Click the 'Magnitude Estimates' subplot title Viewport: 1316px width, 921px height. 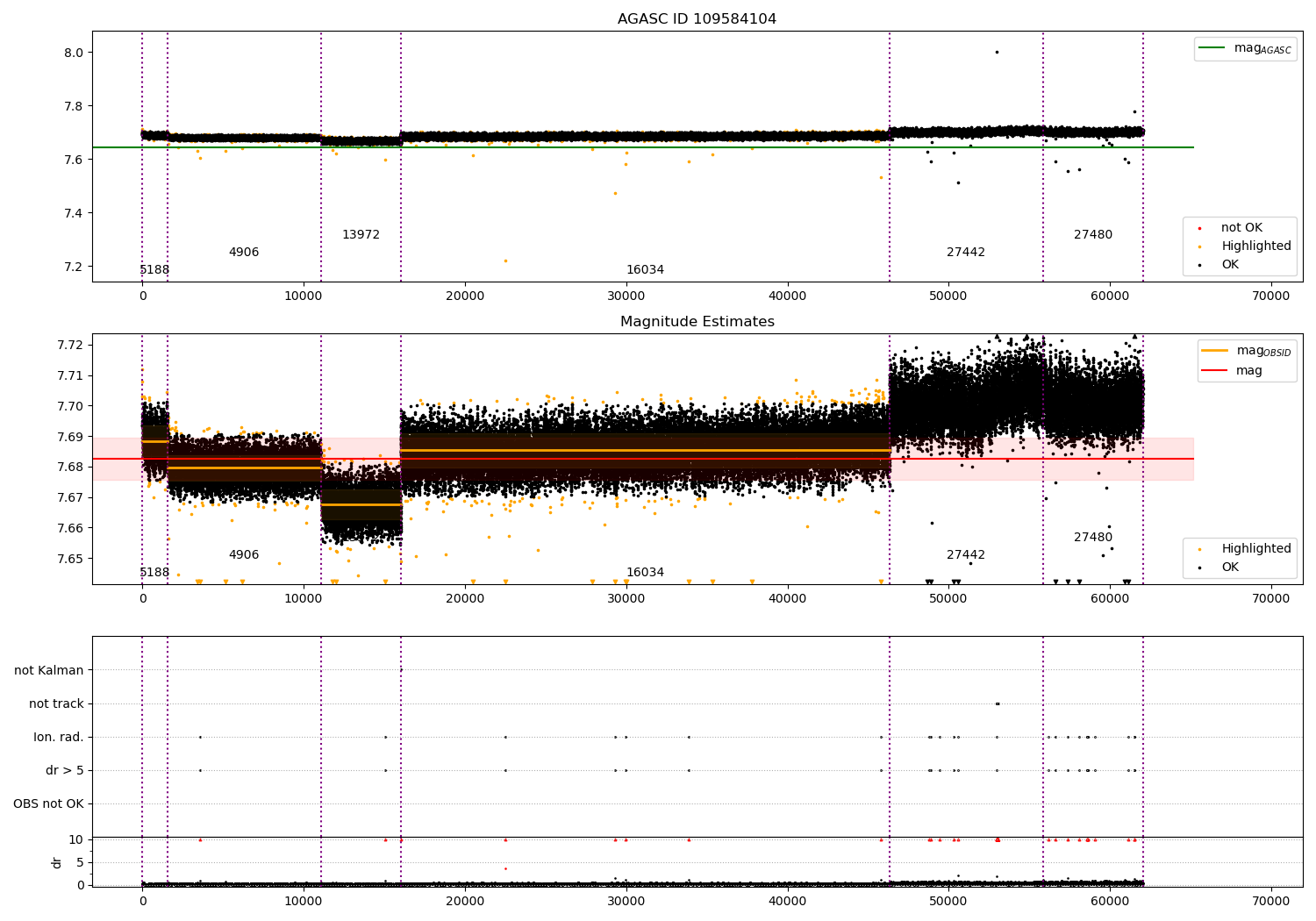click(x=697, y=322)
